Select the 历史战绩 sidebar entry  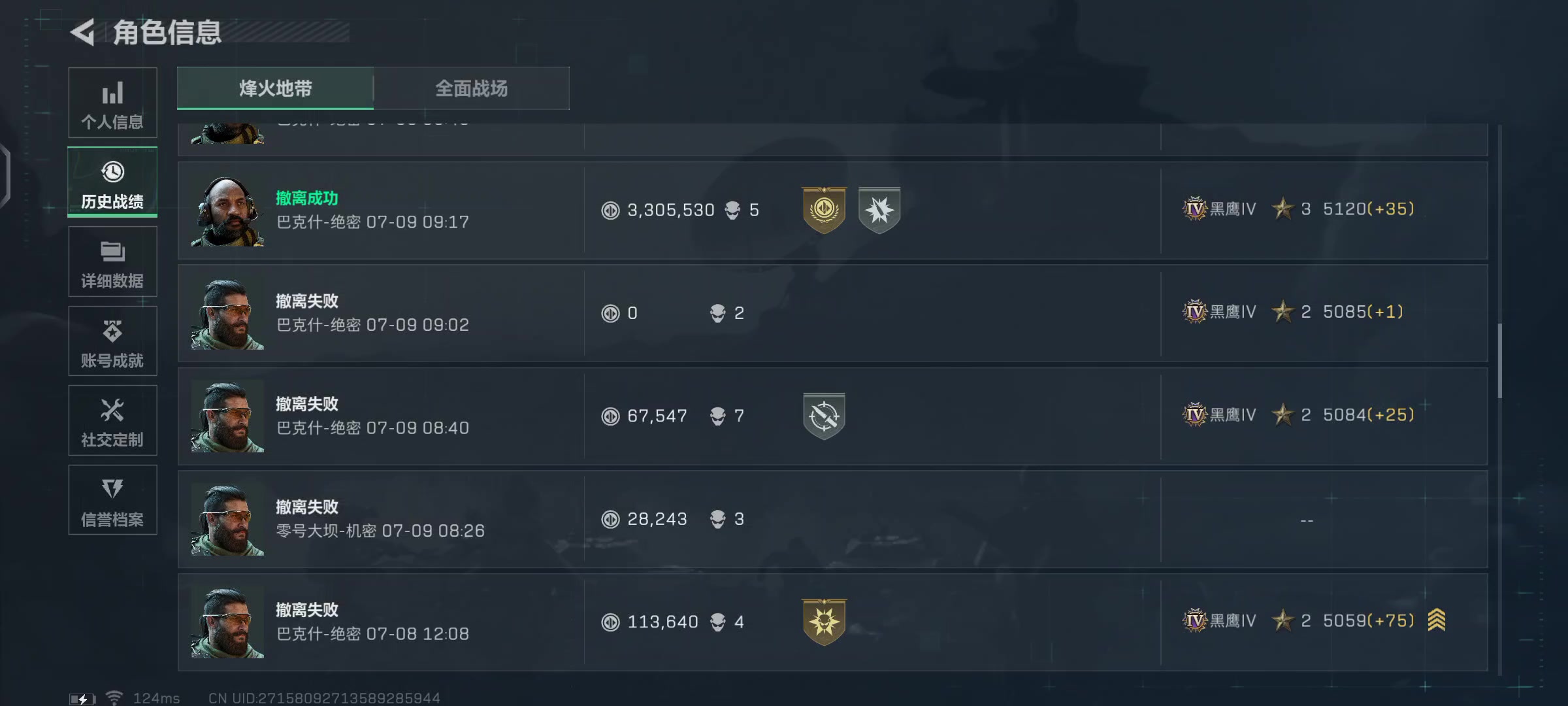(112, 183)
